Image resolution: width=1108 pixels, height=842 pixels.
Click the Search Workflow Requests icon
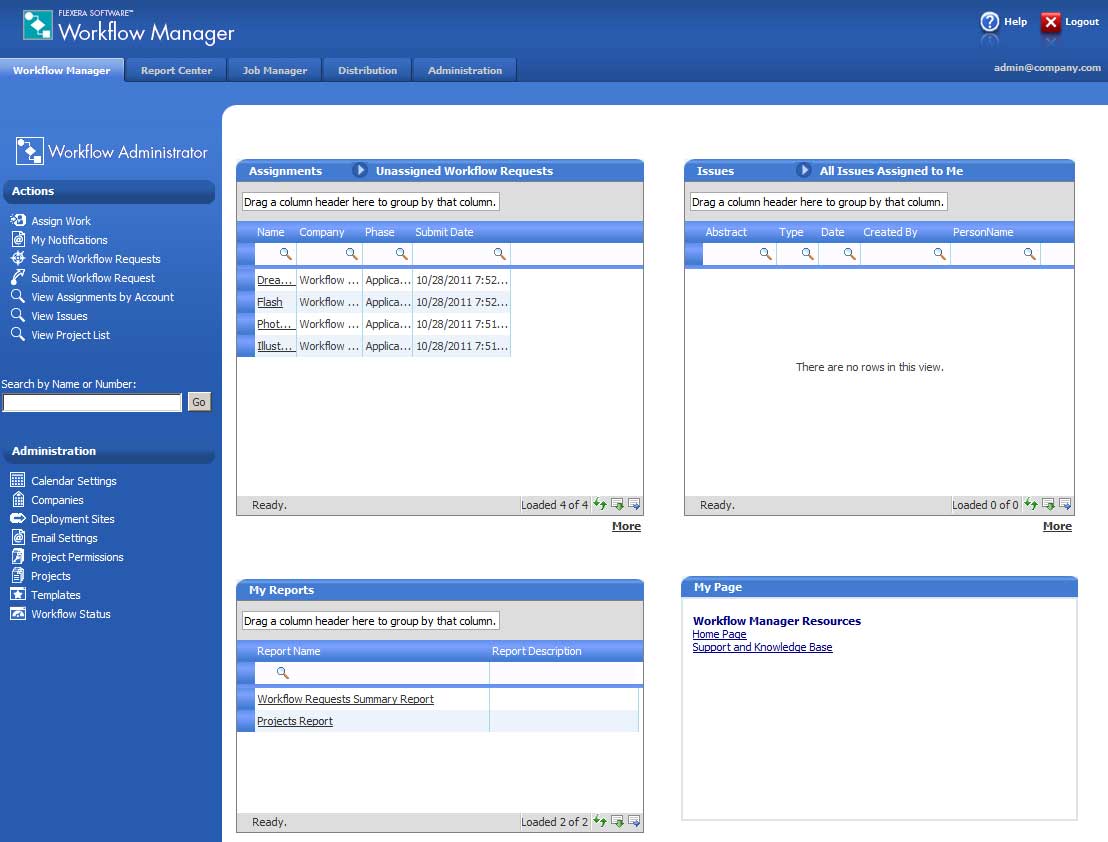pyautogui.click(x=18, y=259)
